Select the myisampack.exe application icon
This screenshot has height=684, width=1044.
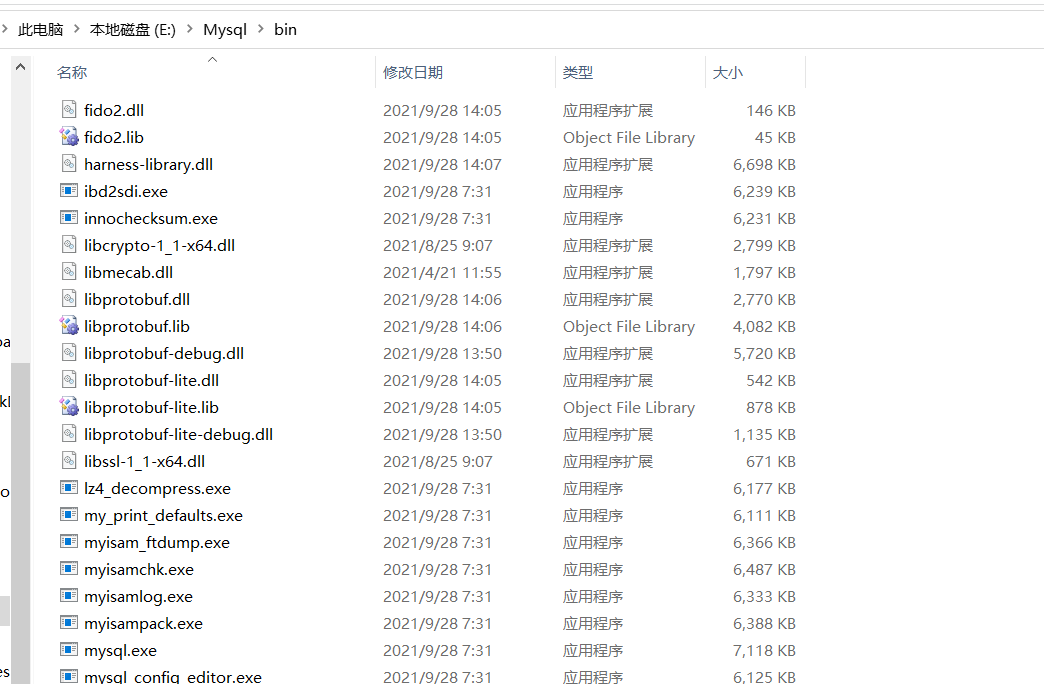[x=69, y=623]
